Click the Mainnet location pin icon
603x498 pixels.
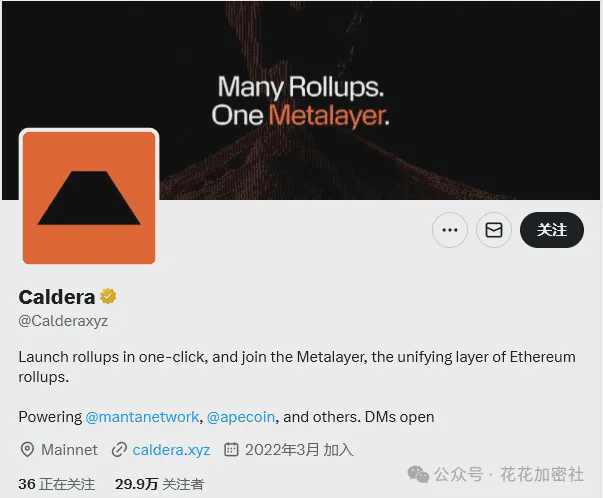click(27, 450)
